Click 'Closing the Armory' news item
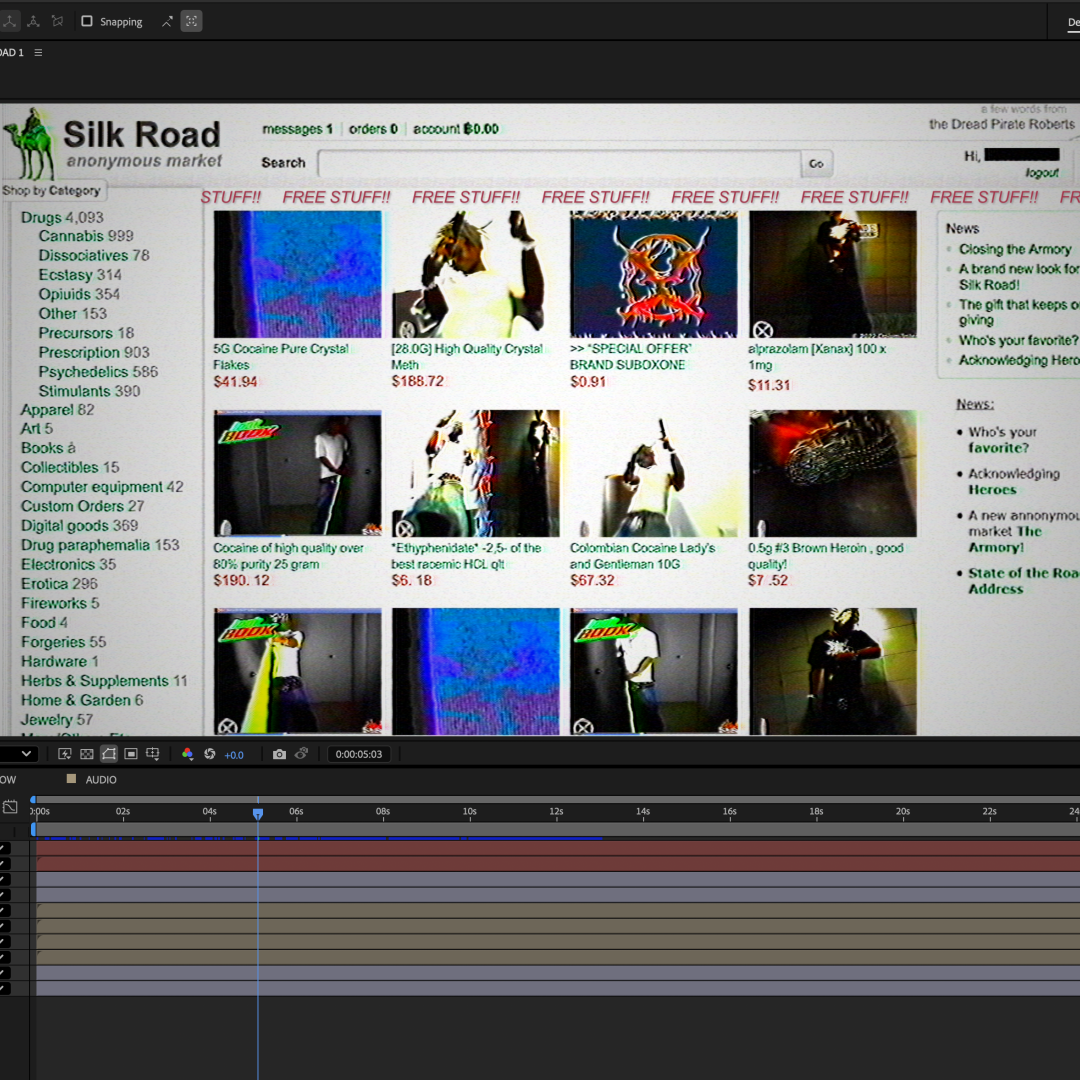Screen dimensions: 1080x1080 pyautogui.click(x=1015, y=249)
